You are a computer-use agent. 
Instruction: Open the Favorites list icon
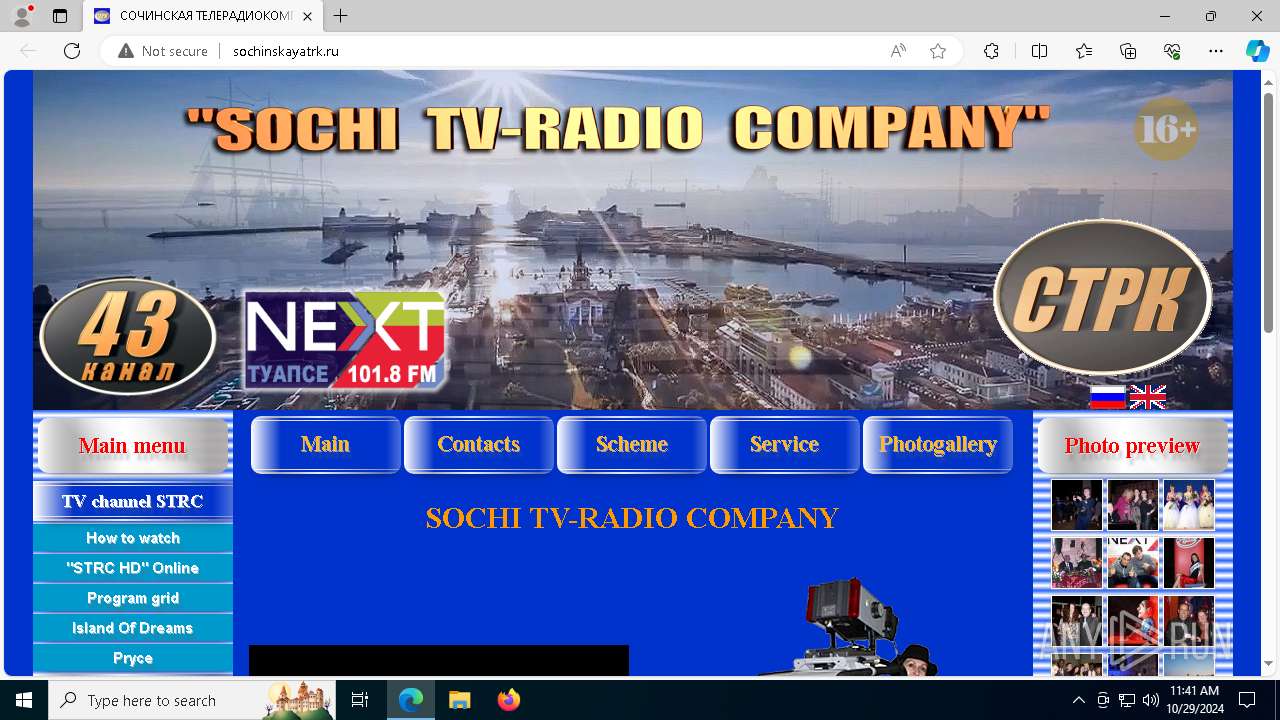pyautogui.click(x=1084, y=51)
